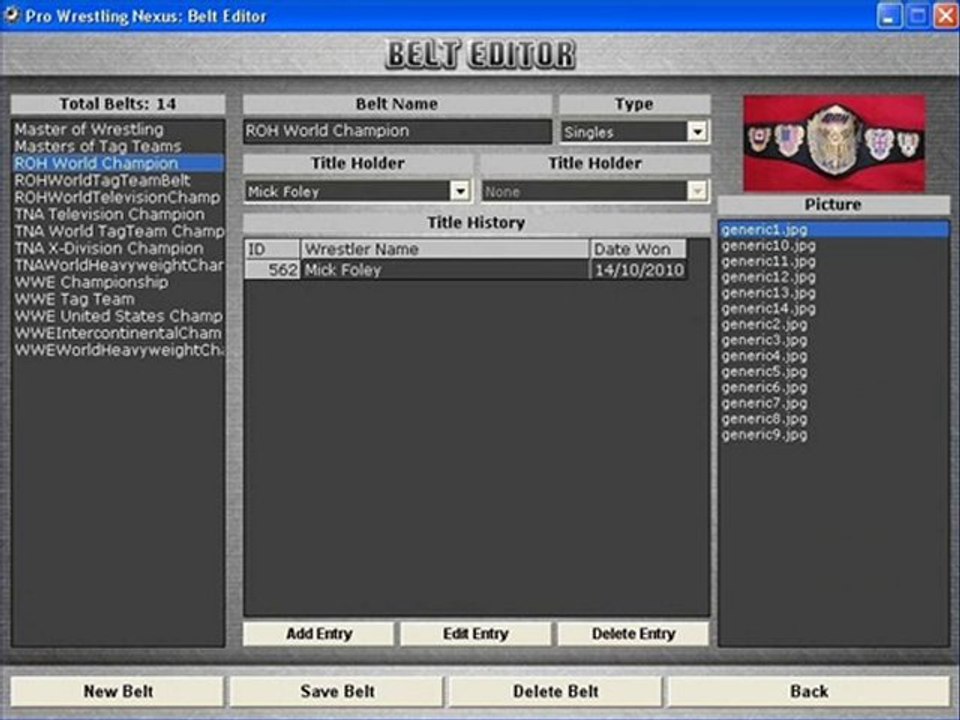
Task: Select generic9.jpg in picture list
Action: [x=834, y=435]
